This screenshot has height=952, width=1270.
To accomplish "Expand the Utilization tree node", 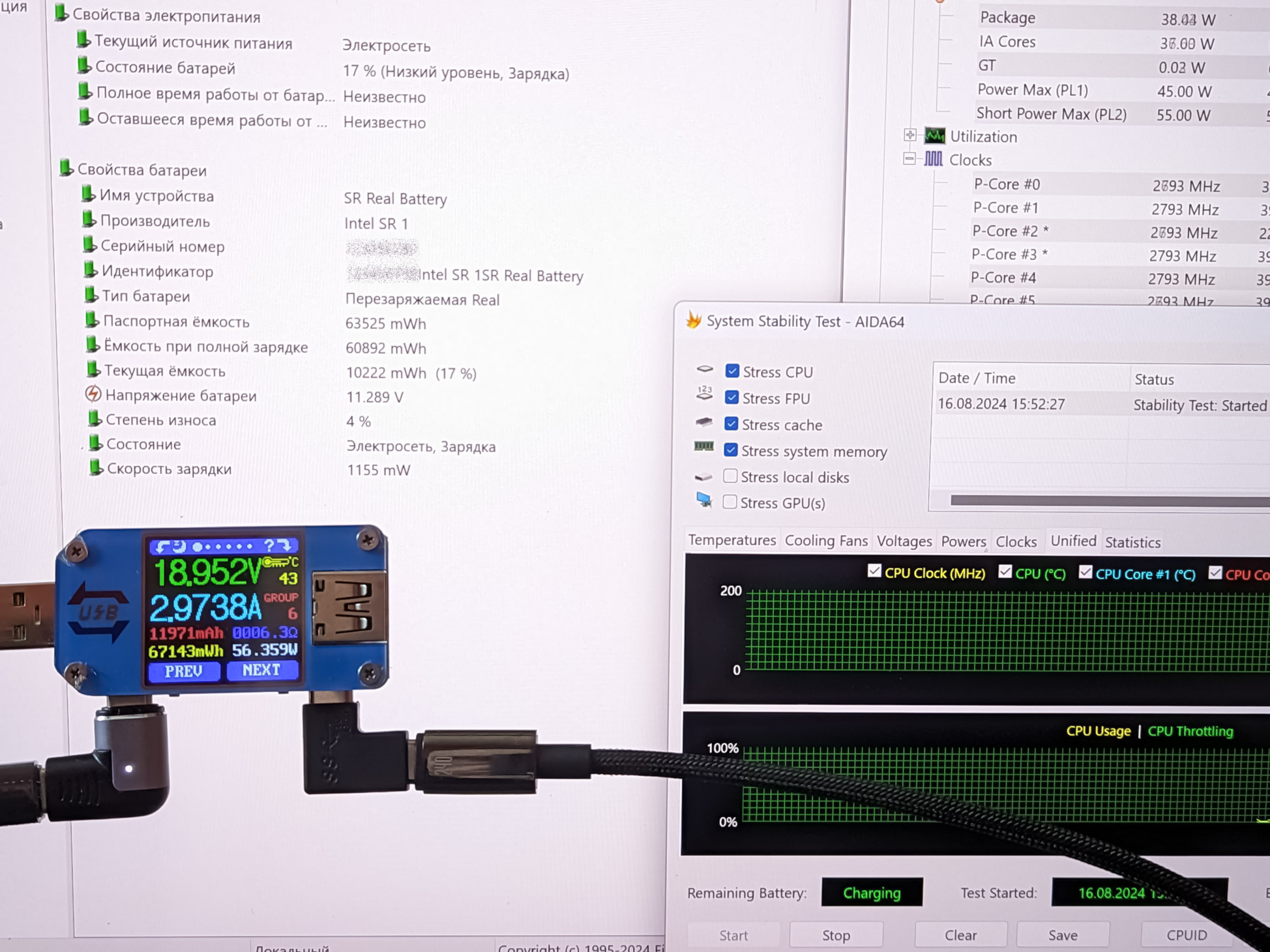I will point(910,135).
